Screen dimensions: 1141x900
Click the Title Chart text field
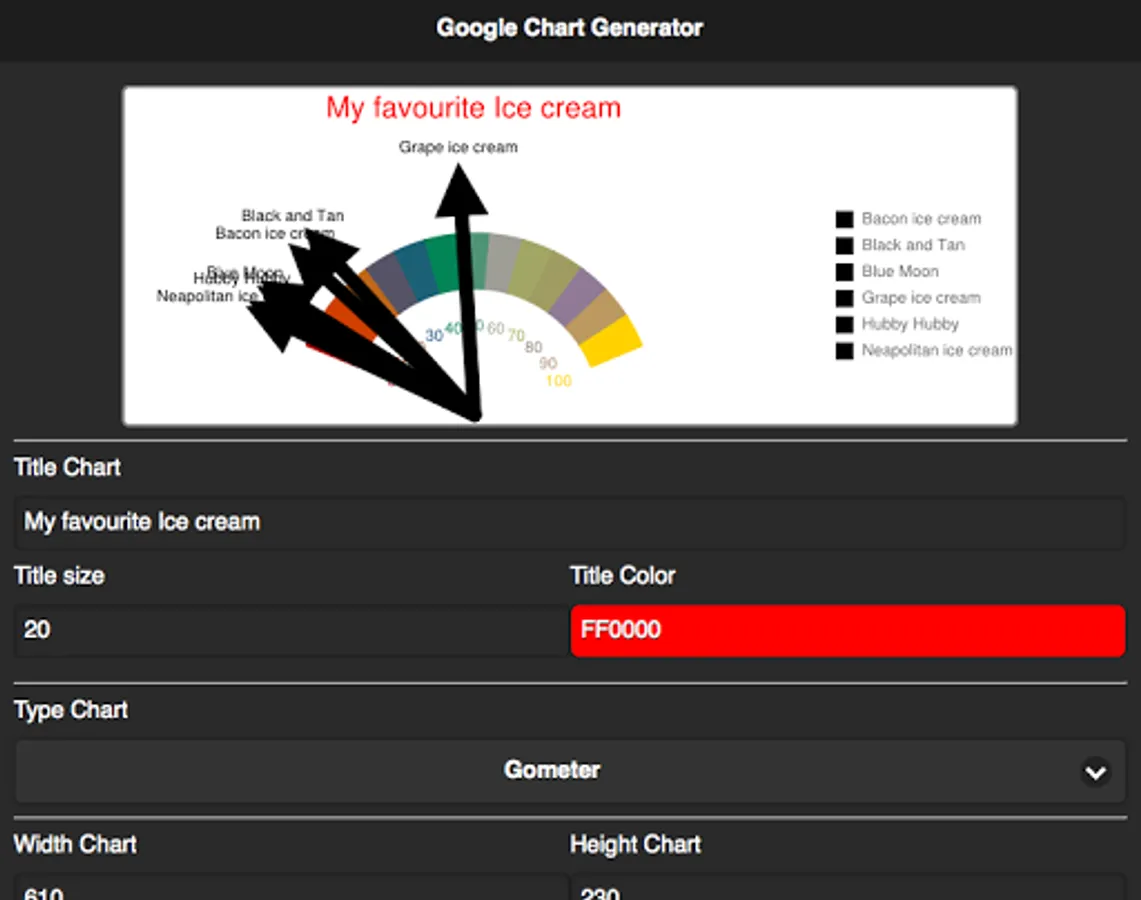tap(570, 522)
